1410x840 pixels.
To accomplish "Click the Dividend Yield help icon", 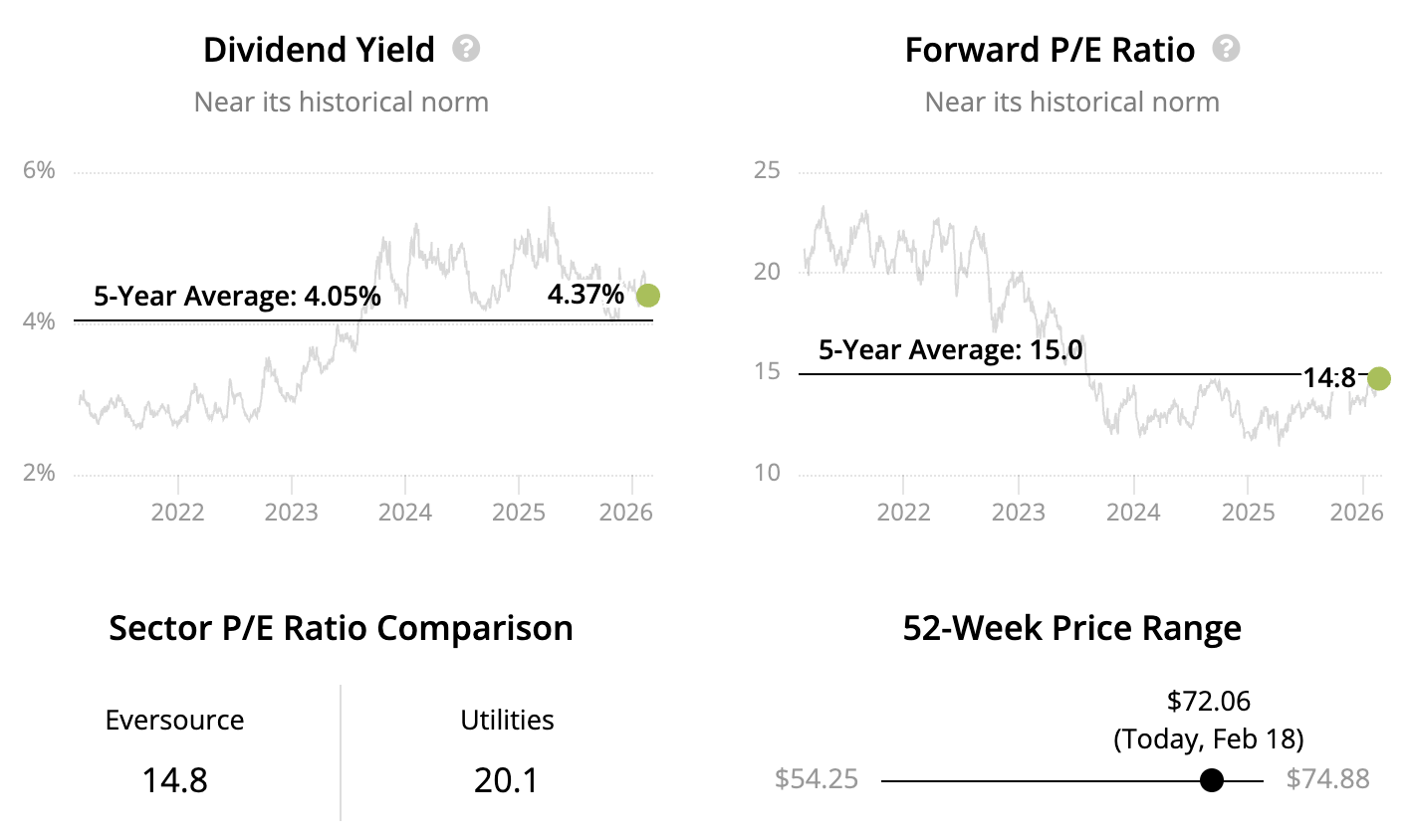I will click(x=466, y=49).
